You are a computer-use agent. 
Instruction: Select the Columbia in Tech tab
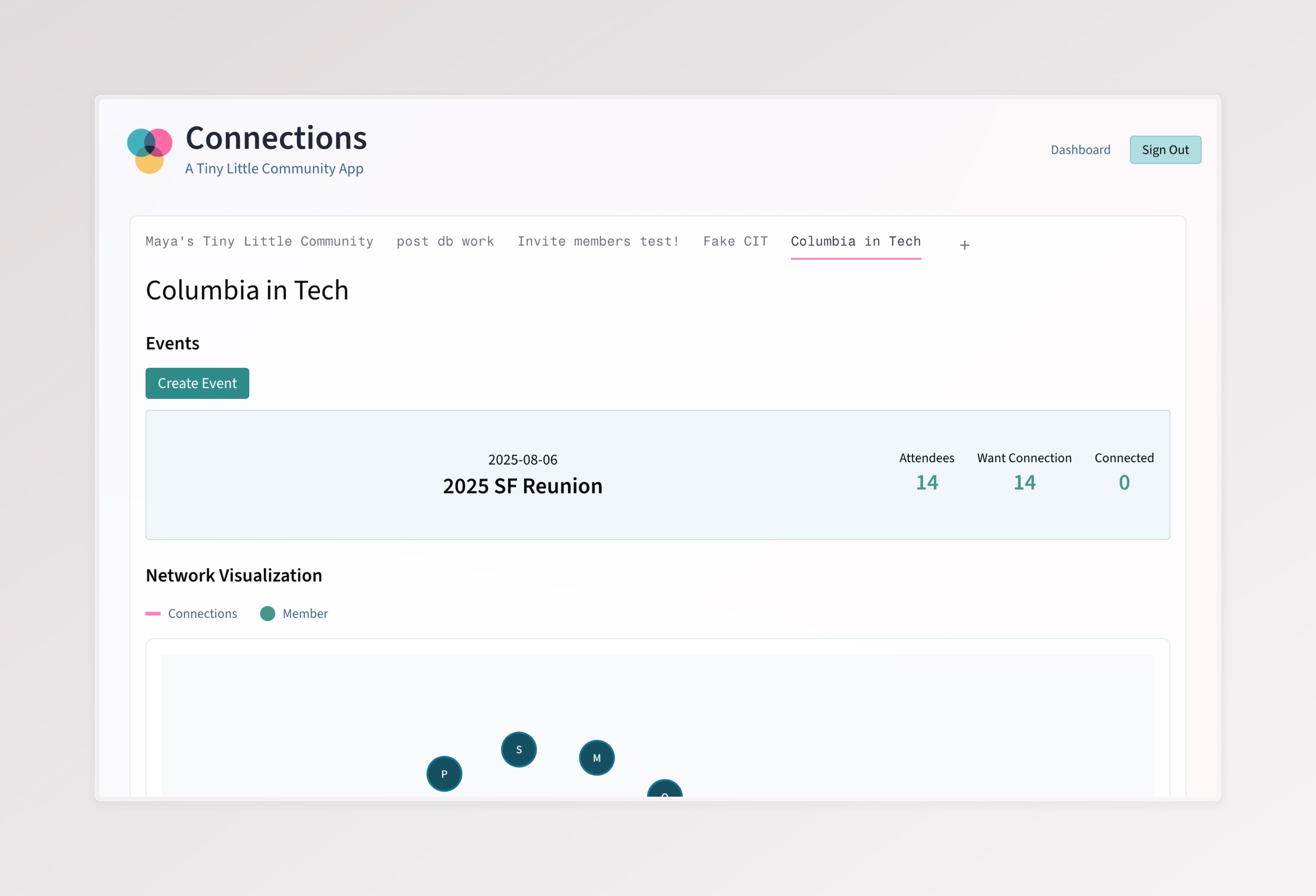pyautogui.click(x=855, y=241)
